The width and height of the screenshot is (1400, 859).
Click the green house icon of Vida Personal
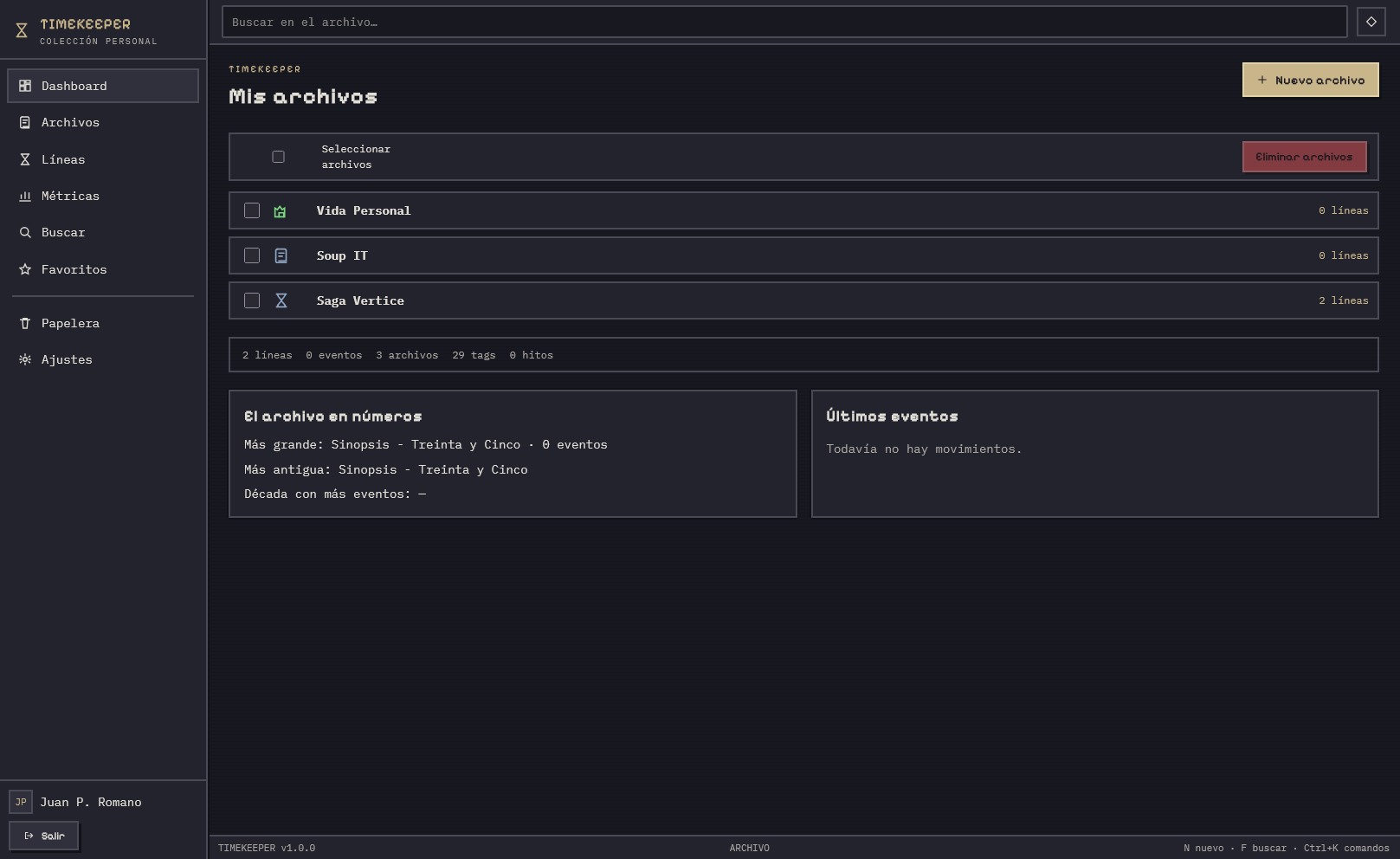280,211
